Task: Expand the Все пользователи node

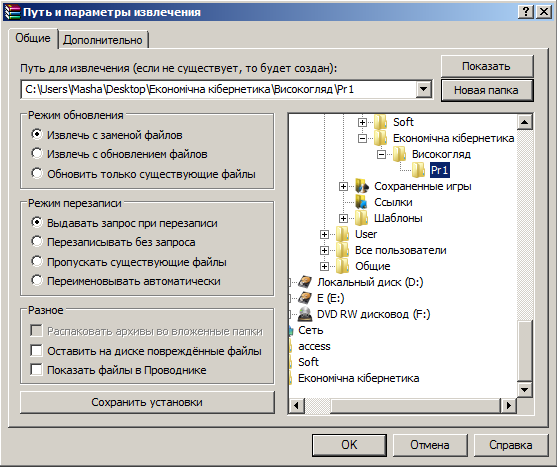Action: click(324, 250)
